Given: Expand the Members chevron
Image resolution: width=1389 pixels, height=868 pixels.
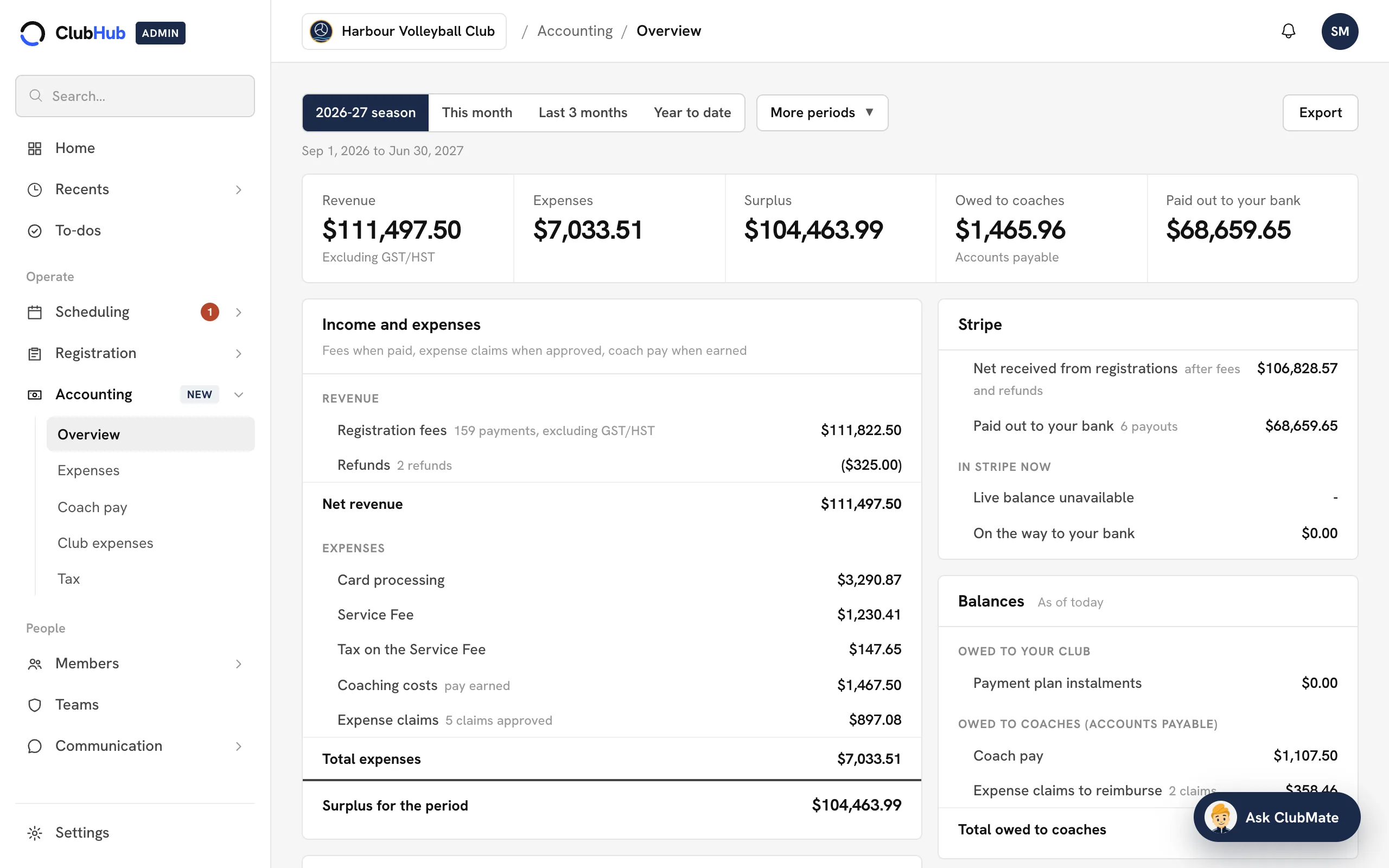Looking at the screenshot, I should pos(239,663).
